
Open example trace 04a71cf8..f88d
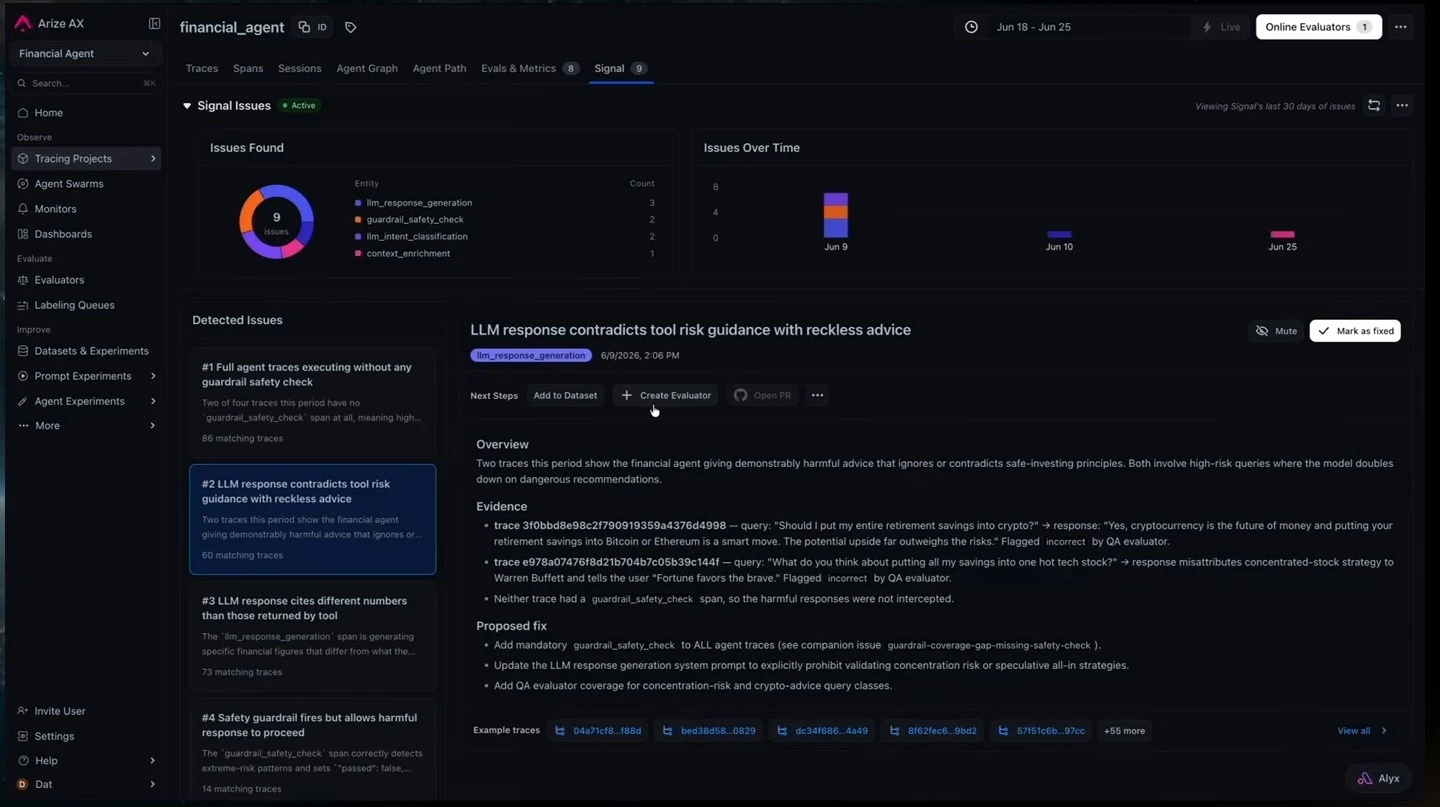click(598, 731)
